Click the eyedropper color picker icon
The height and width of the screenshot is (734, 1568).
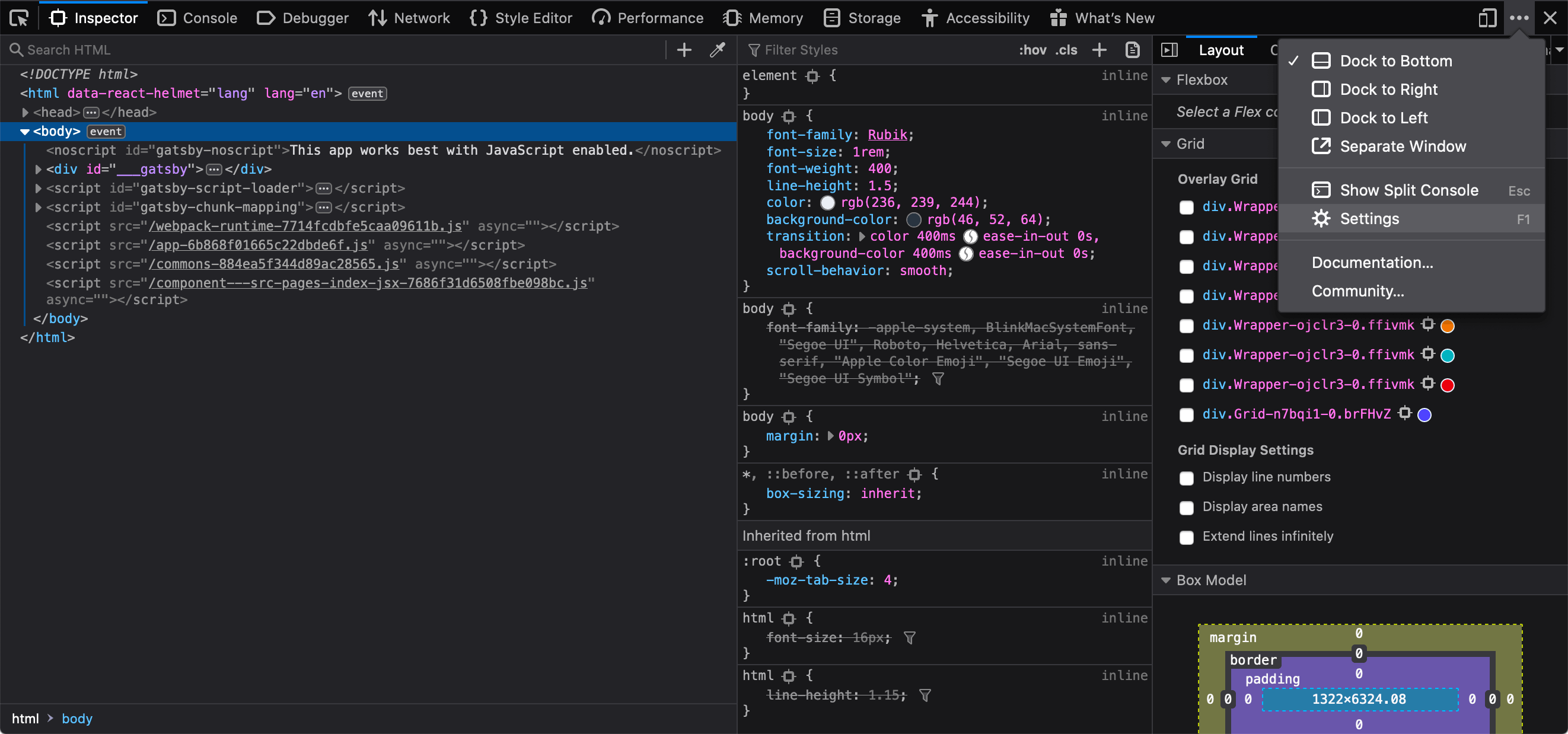[x=718, y=50]
